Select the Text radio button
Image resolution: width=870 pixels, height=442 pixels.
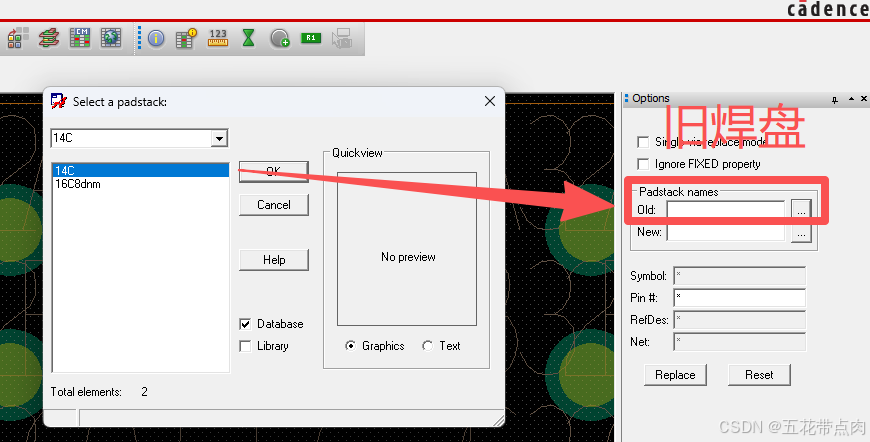tap(427, 346)
